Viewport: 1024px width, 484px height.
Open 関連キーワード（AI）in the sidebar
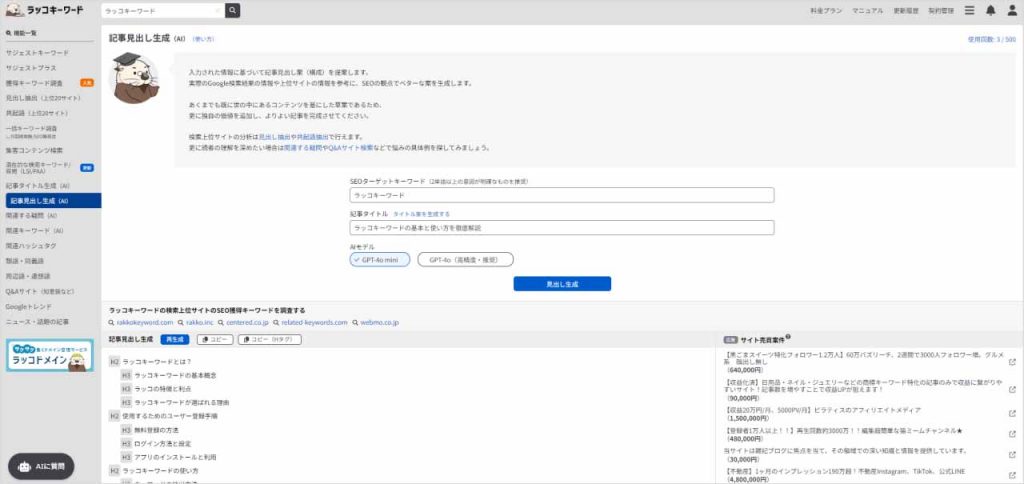tap(35, 231)
